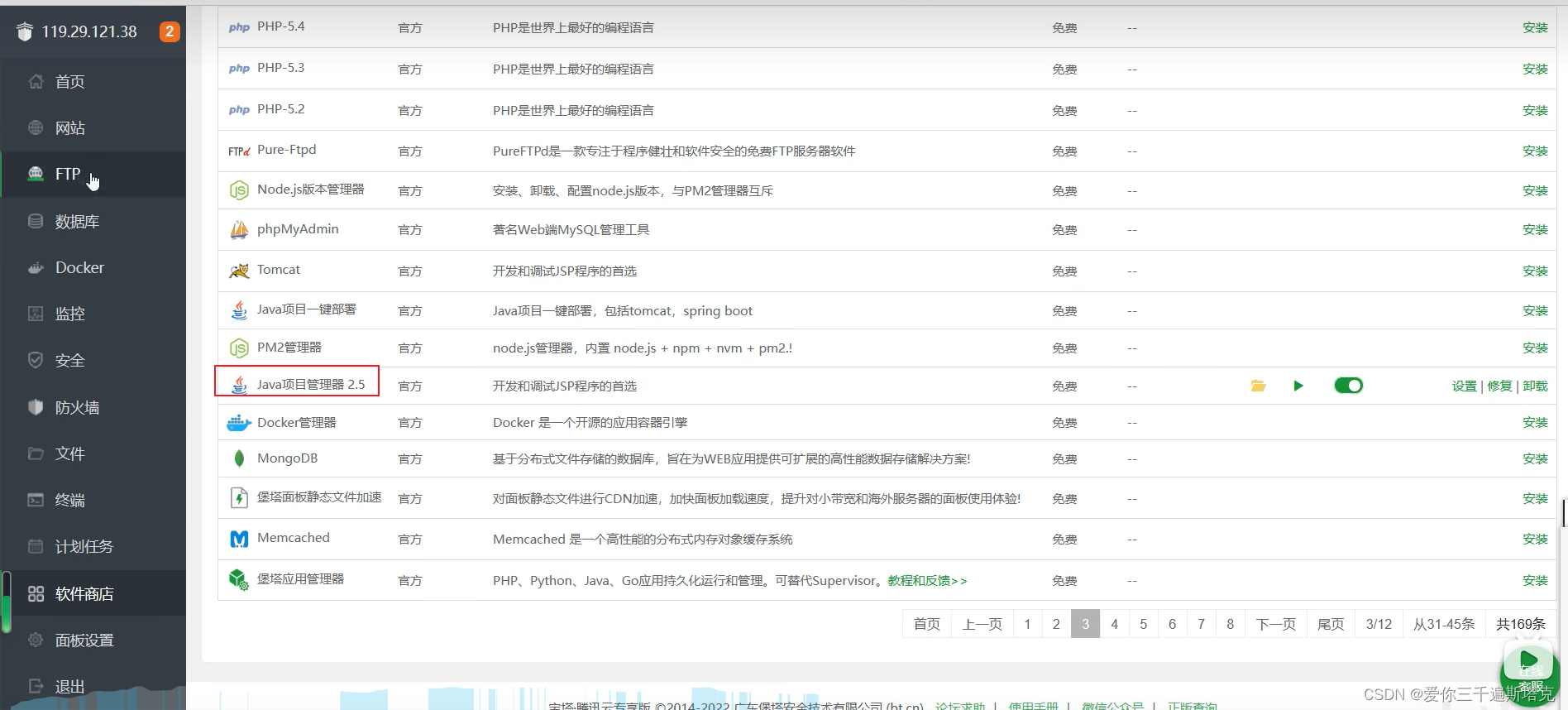
Task: Click the 论坛求助 footer link
Action: [960, 706]
